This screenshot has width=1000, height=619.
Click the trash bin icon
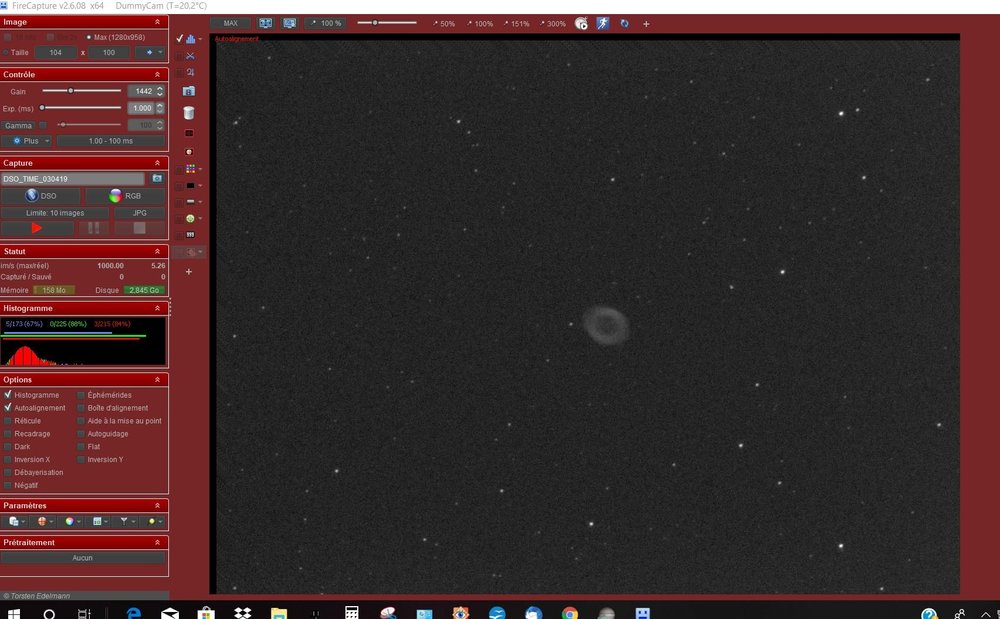189,113
